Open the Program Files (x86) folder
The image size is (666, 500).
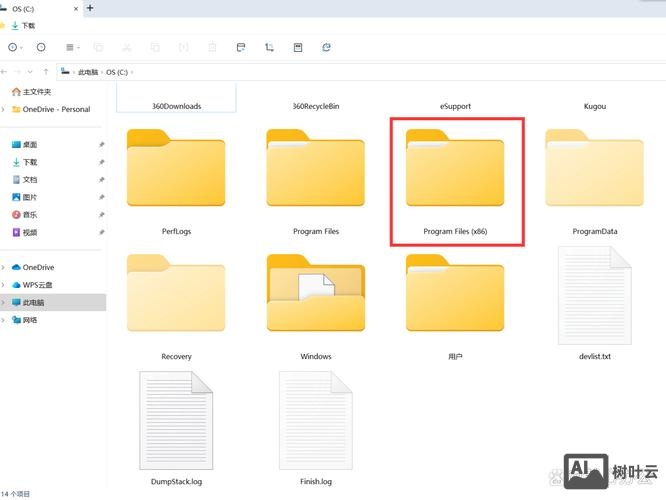[x=455, y=180]
